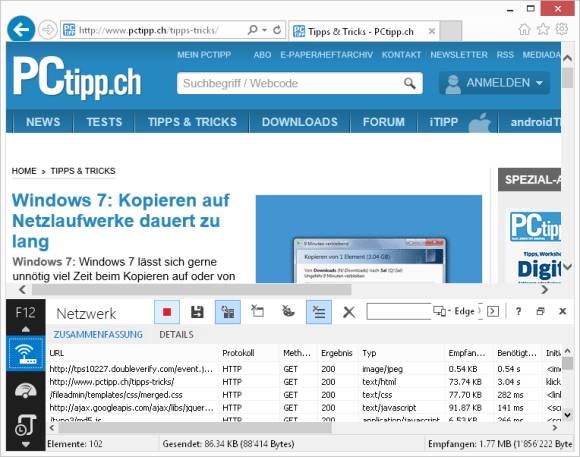The width and height of the screenshot is (580, 457).
Task: Stop network traffic capturing with red button
Action: coord(167,312)
